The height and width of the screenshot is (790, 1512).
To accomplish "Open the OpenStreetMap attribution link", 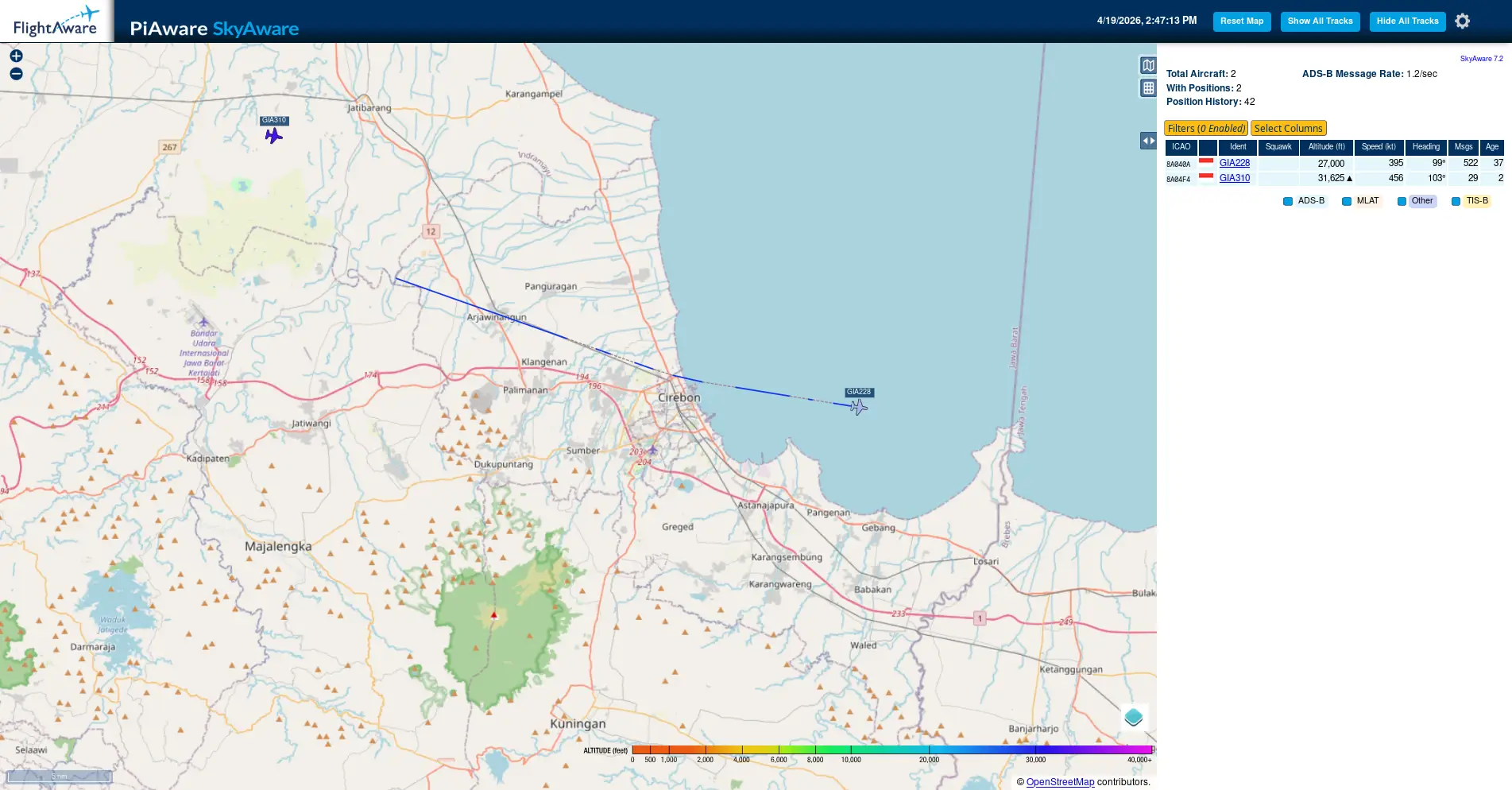I will (1060, 782).
